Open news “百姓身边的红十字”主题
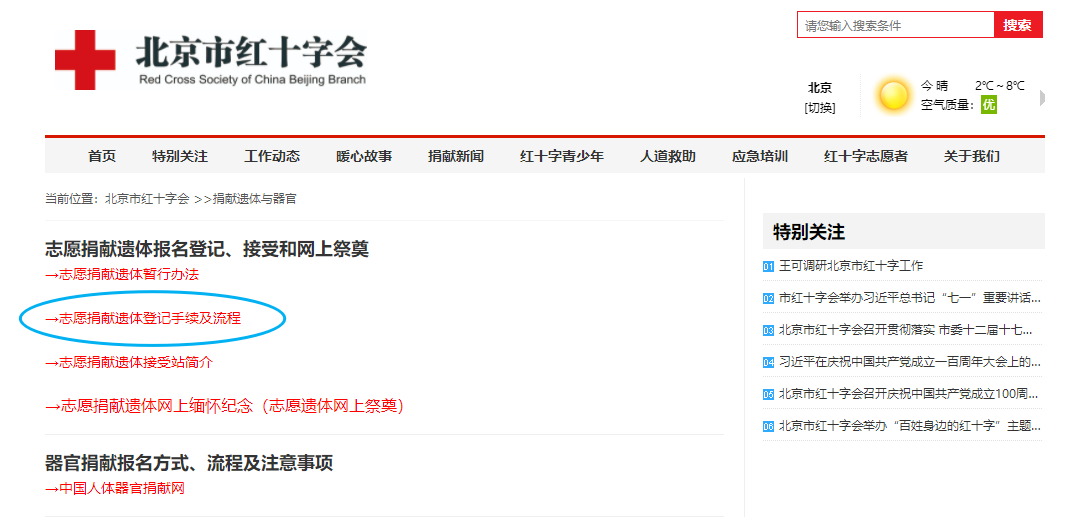Viewport: 1066px width, 531px height. [910, 426]
